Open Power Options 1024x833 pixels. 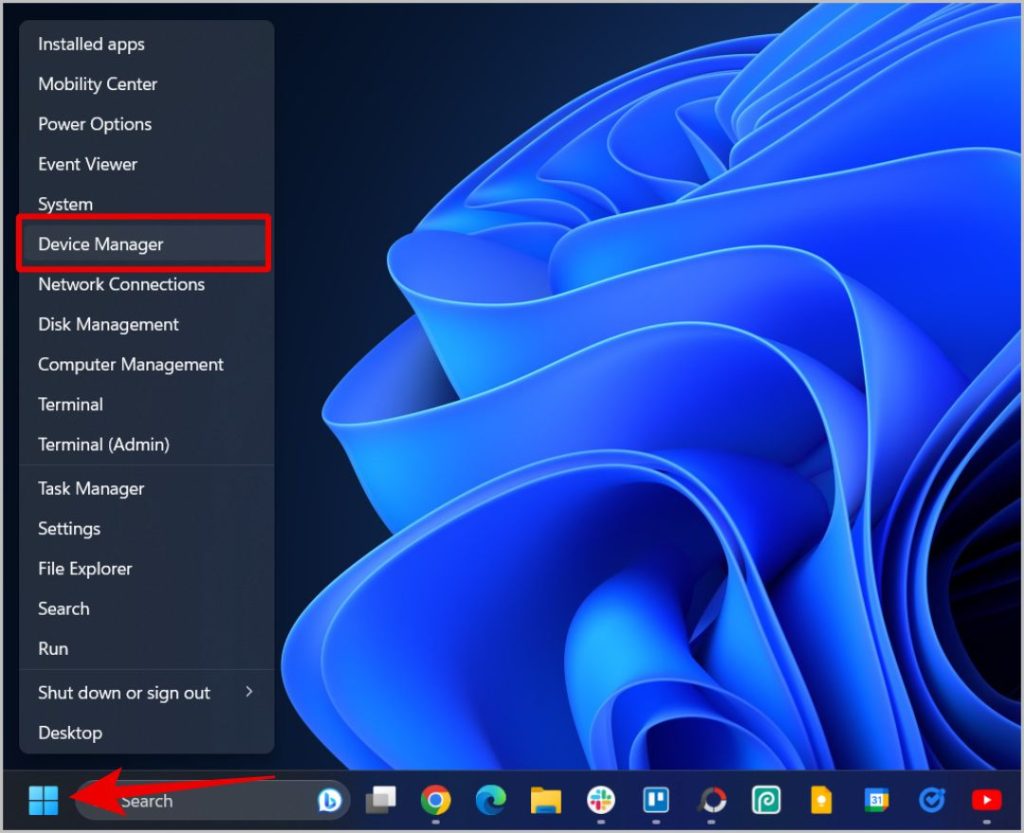tap(147, 124)
